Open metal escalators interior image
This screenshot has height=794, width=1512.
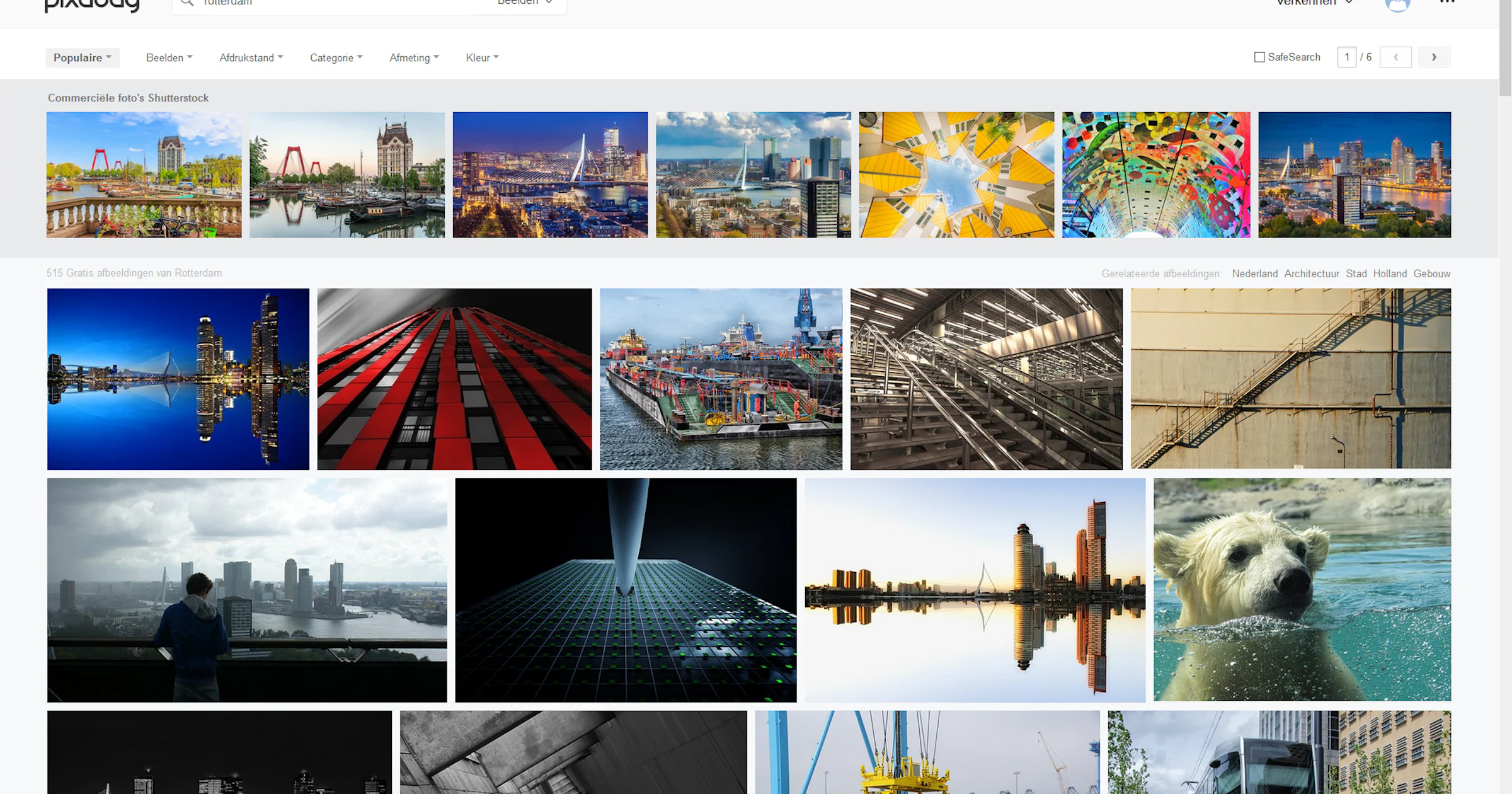tap(987, 379)
